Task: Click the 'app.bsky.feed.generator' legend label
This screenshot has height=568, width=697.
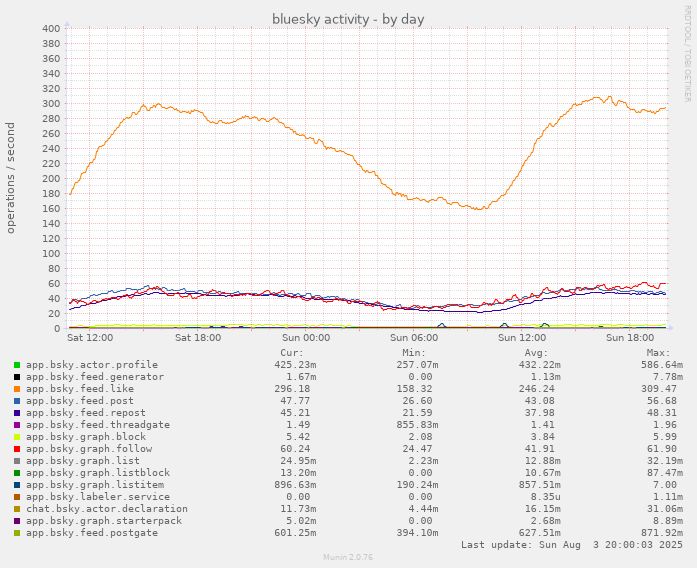Action: (x=95, y=377)
